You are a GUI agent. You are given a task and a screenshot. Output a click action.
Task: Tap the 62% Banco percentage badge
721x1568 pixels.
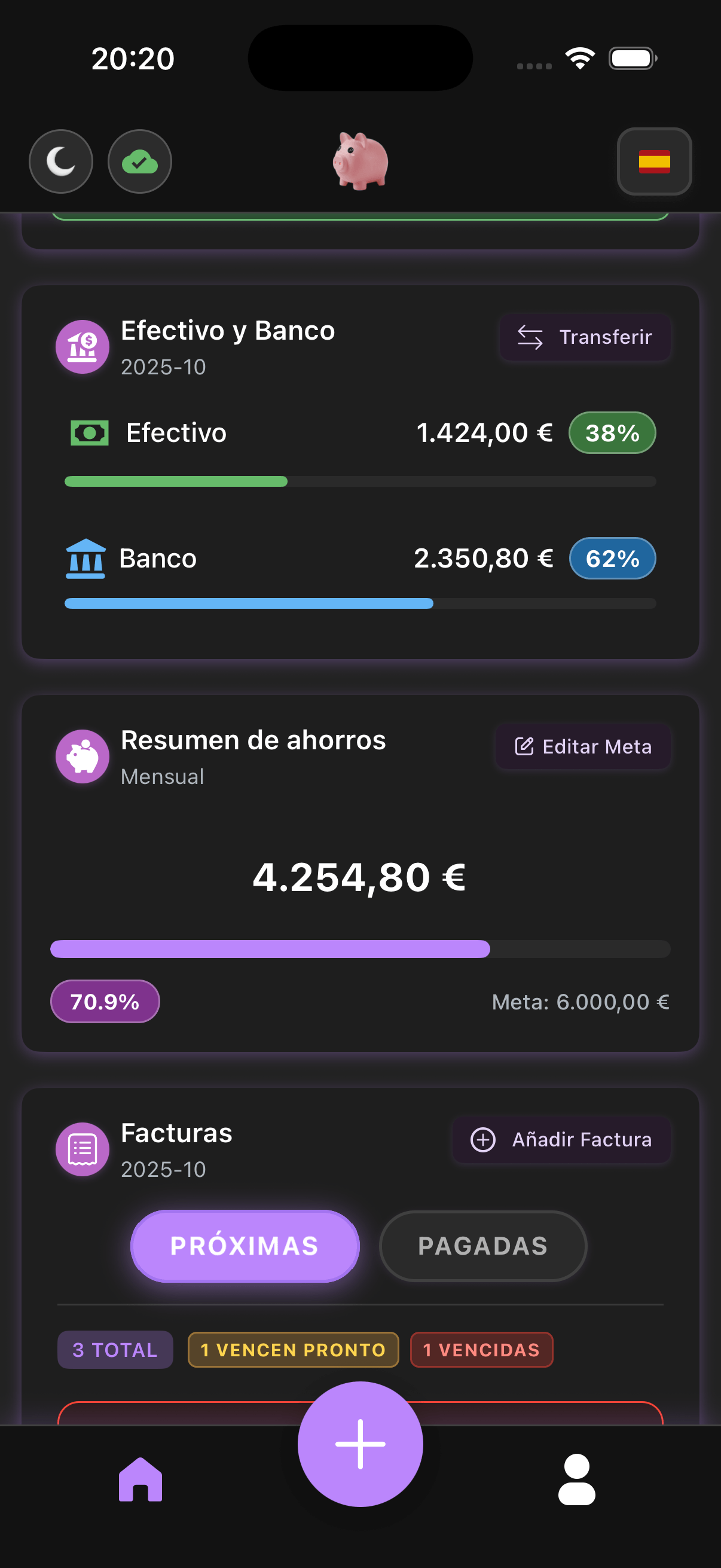pos(612,558)
